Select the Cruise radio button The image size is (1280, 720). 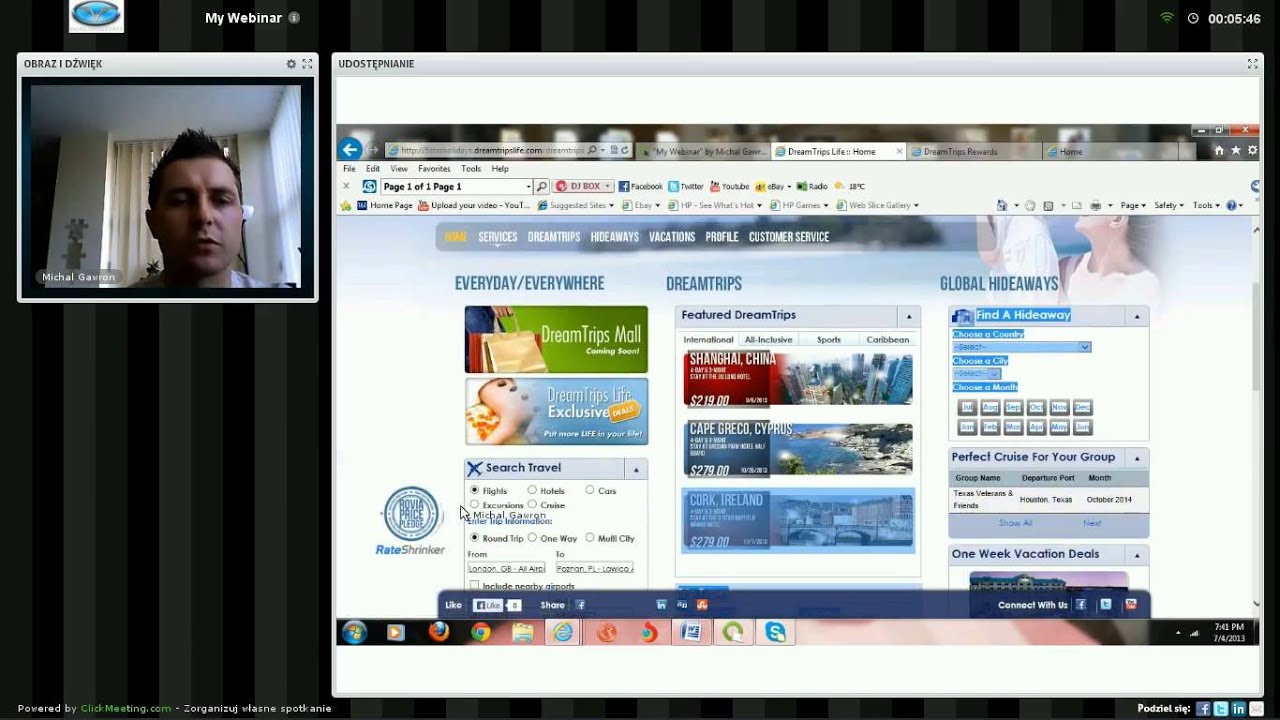point(532,504)
